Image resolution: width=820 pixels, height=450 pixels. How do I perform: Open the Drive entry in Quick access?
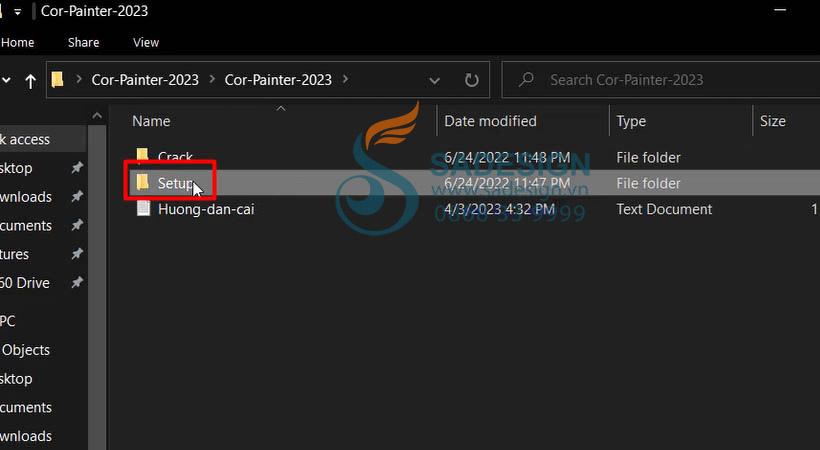click(25, 283)
